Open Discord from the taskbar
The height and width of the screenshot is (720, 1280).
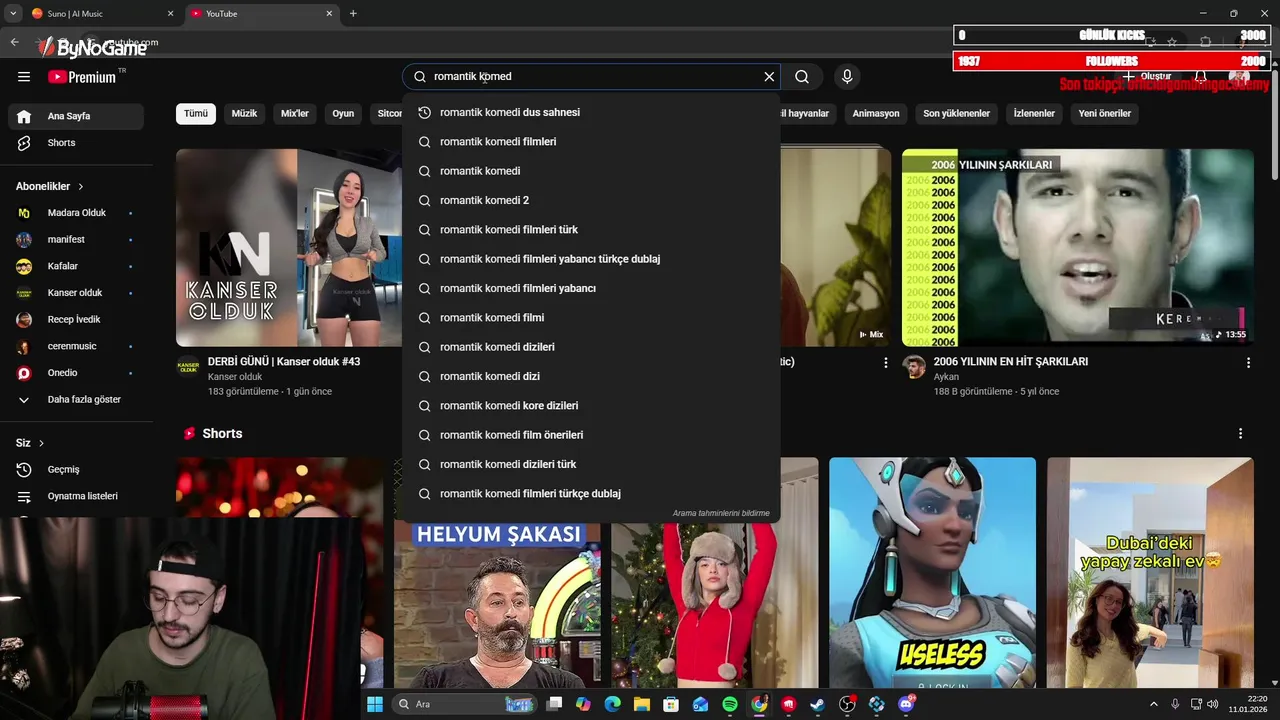click(x=906, y=704)
